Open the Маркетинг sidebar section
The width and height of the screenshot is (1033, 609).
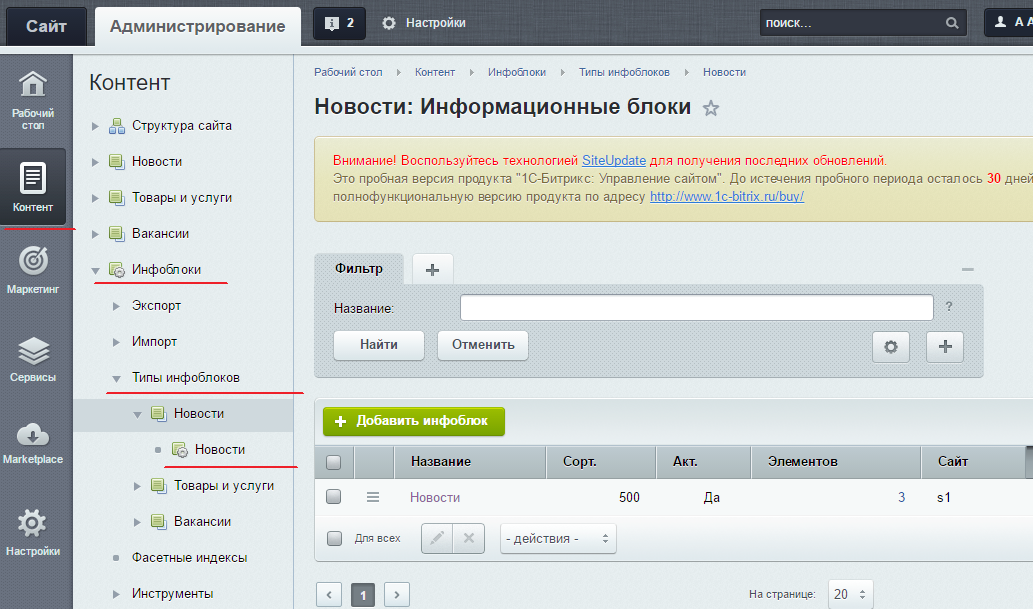point(32,270)
